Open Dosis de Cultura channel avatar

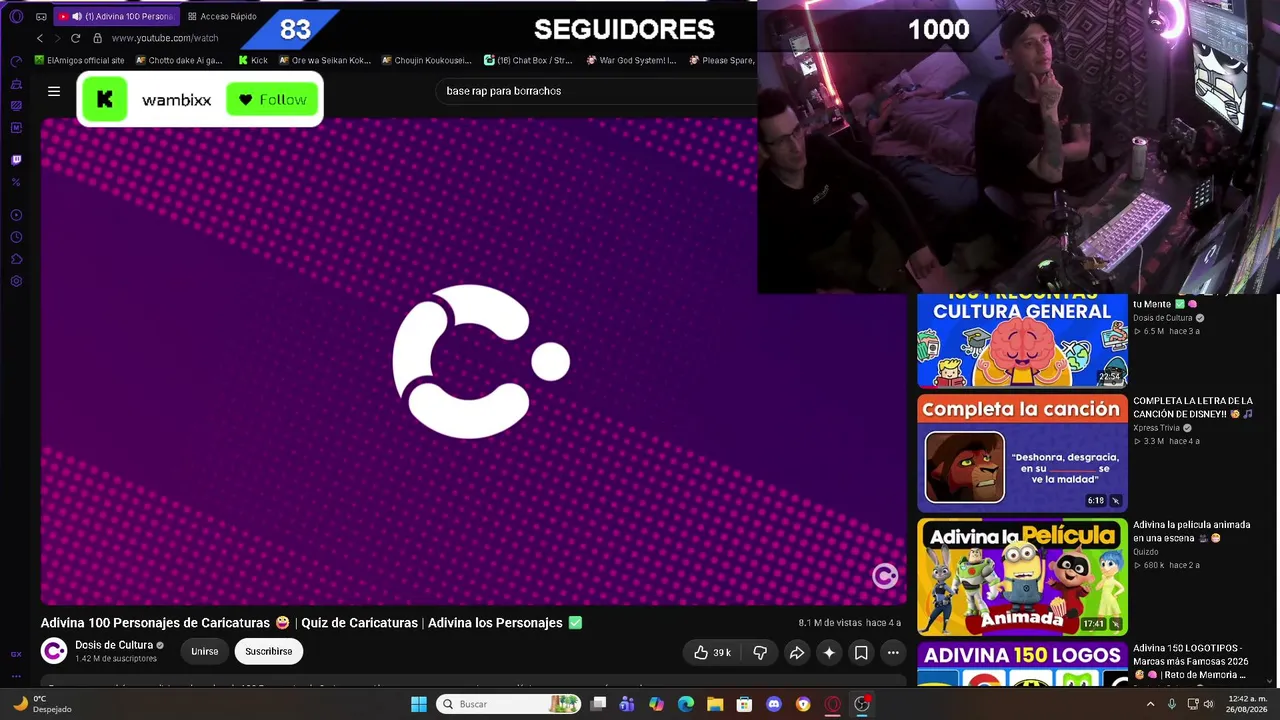[x=54, y=651]
